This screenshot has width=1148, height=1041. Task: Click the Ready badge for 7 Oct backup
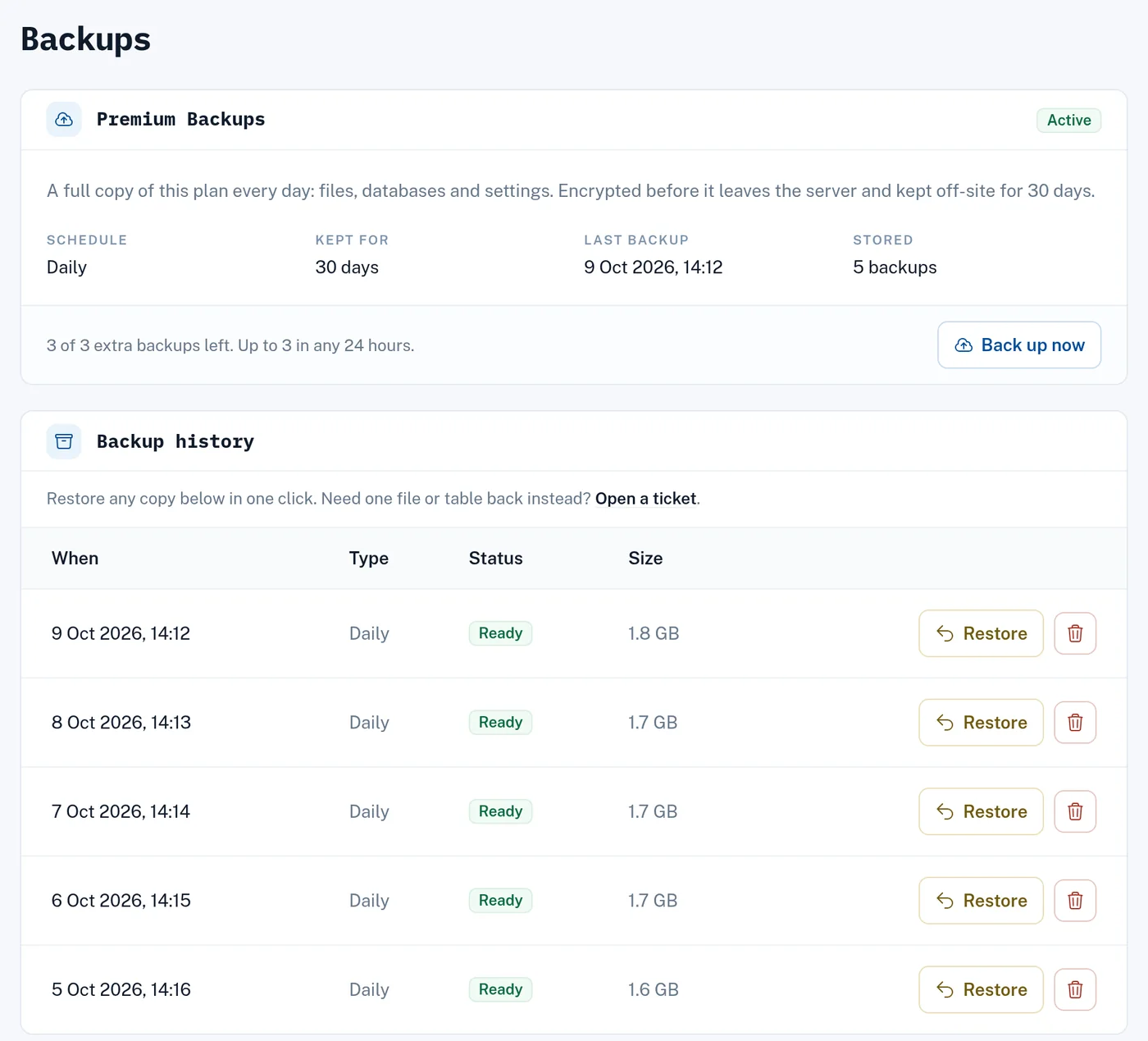[500, 811]
